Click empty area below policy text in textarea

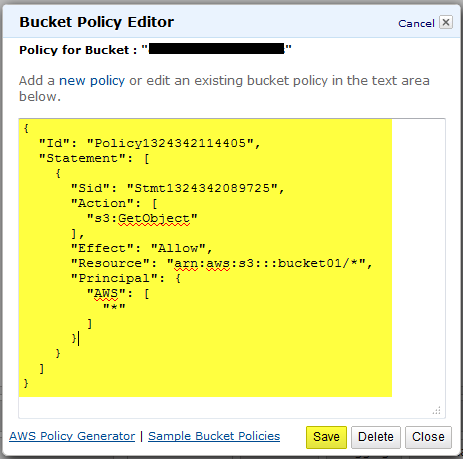point(232,407)
